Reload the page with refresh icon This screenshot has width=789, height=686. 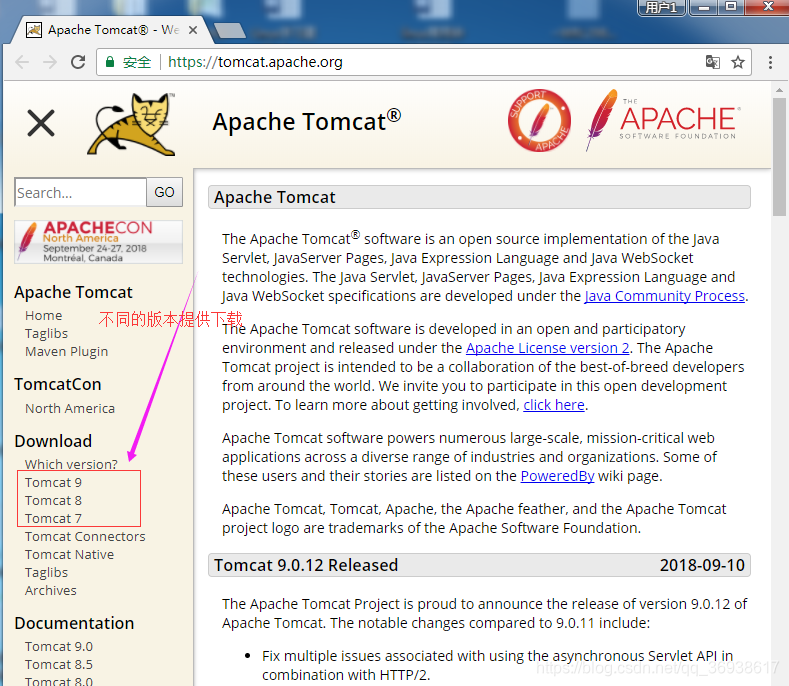78,62
